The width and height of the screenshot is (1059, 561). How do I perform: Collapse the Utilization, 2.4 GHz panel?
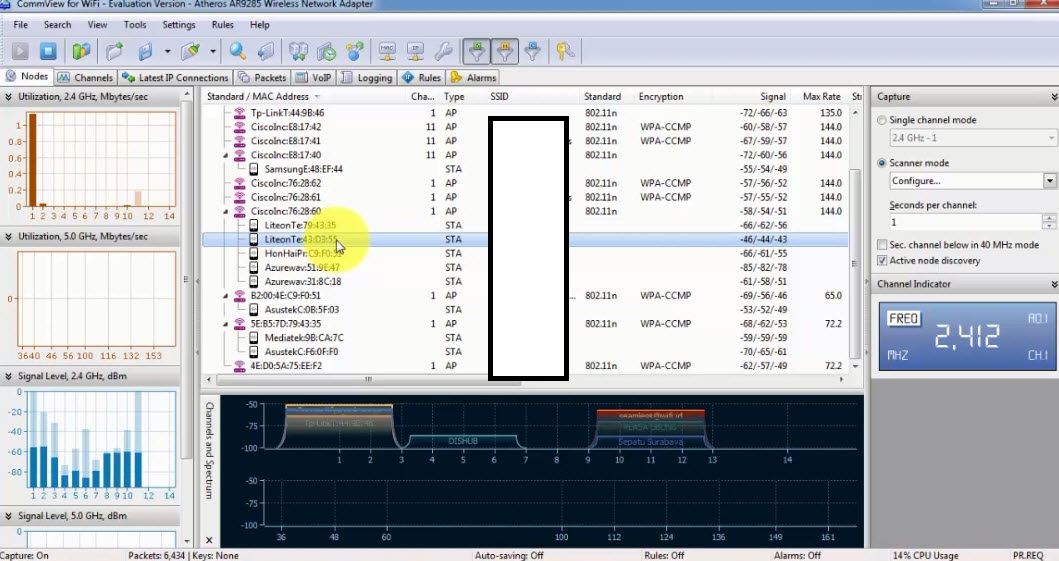coord(9,97)
